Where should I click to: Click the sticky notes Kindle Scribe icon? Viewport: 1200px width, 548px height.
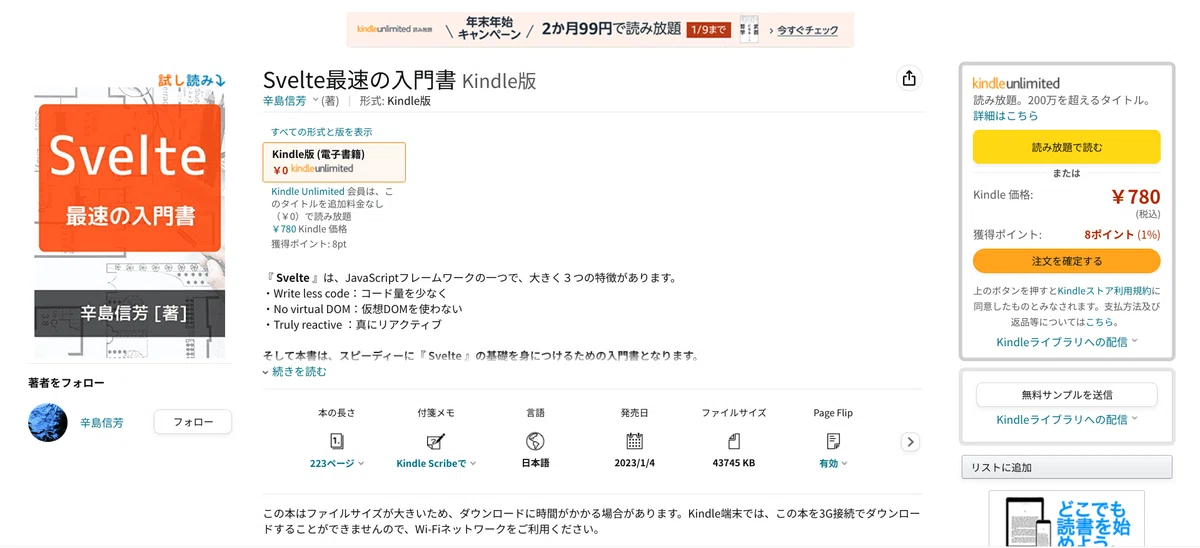click(436, 441)
